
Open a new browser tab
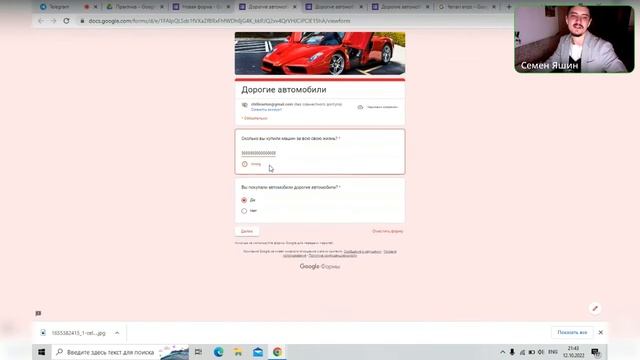pos(509,7)
